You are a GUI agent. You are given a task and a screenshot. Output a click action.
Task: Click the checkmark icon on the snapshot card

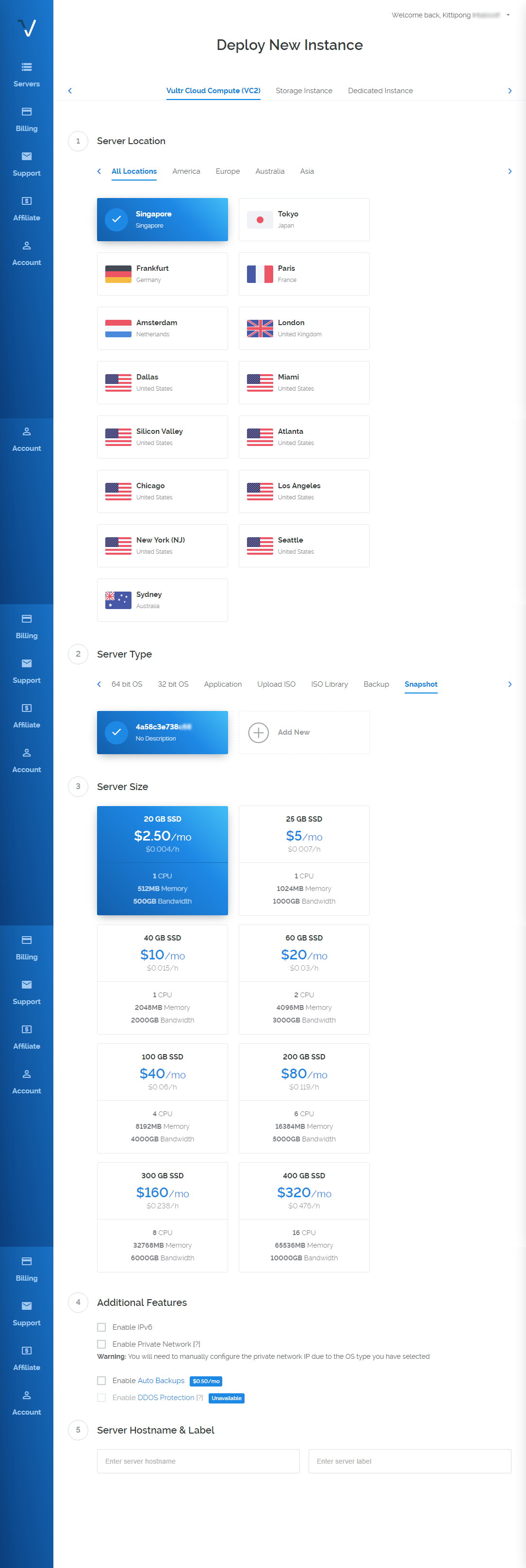[116, 732]
